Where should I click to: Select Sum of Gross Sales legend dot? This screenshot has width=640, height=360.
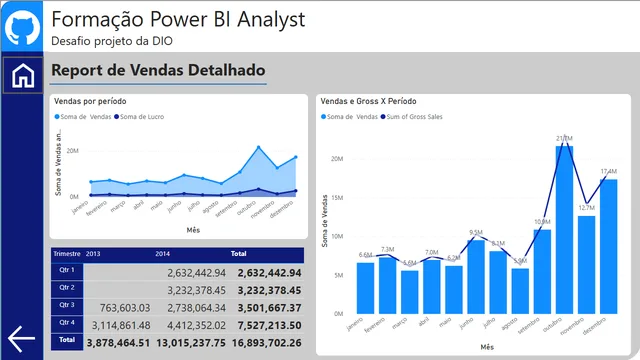tap(383, 117)
